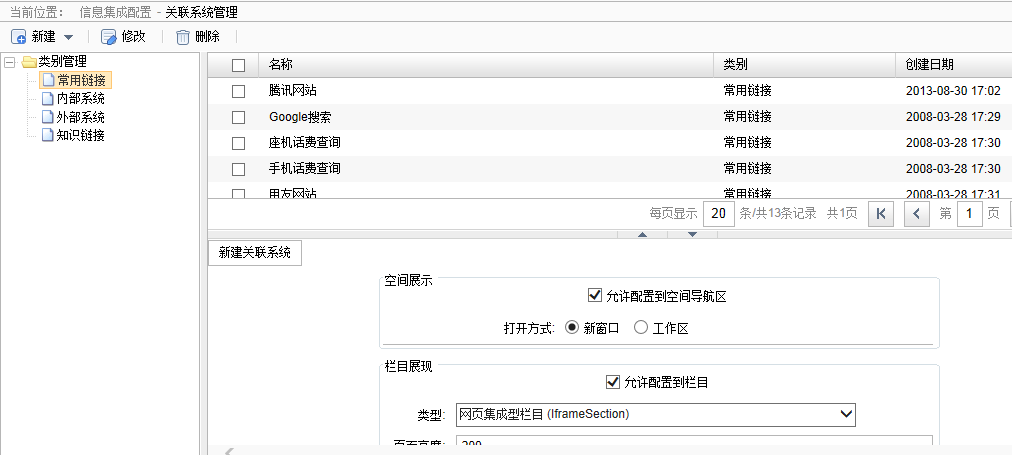Click the 座机话费查询 name cell

(305, 143)
